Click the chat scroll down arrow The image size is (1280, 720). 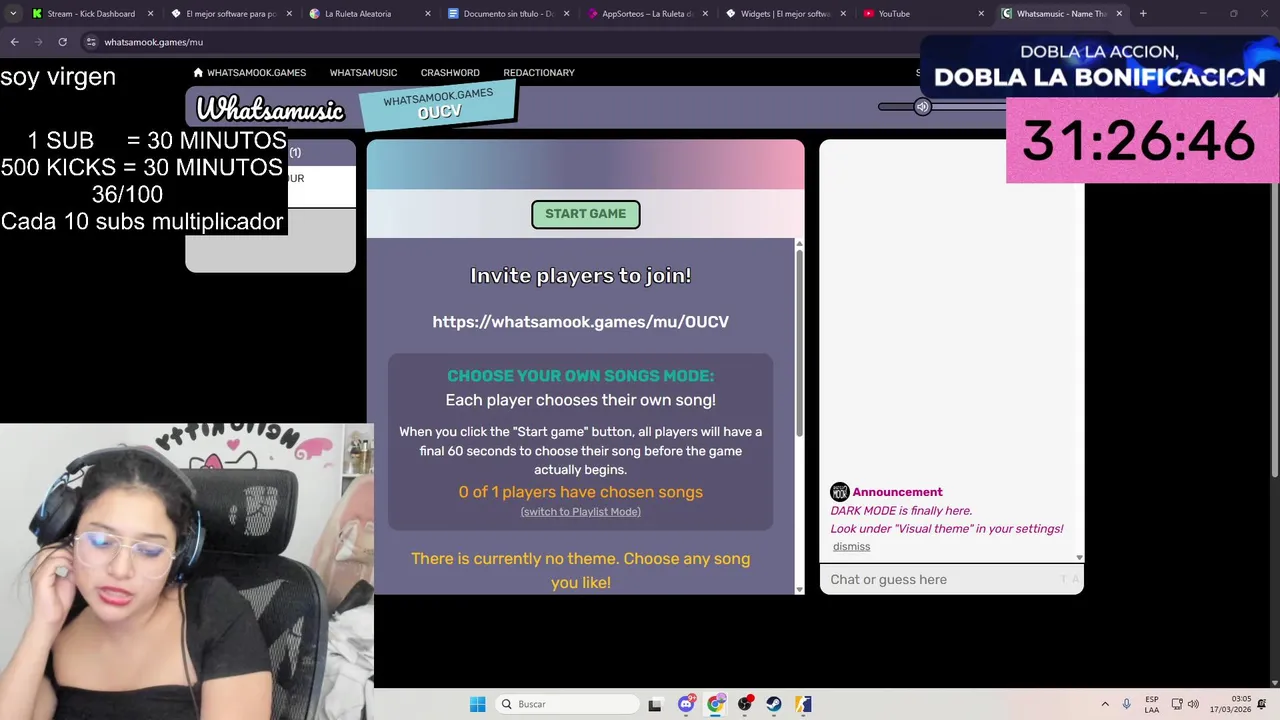click(x=1079, y=557)
